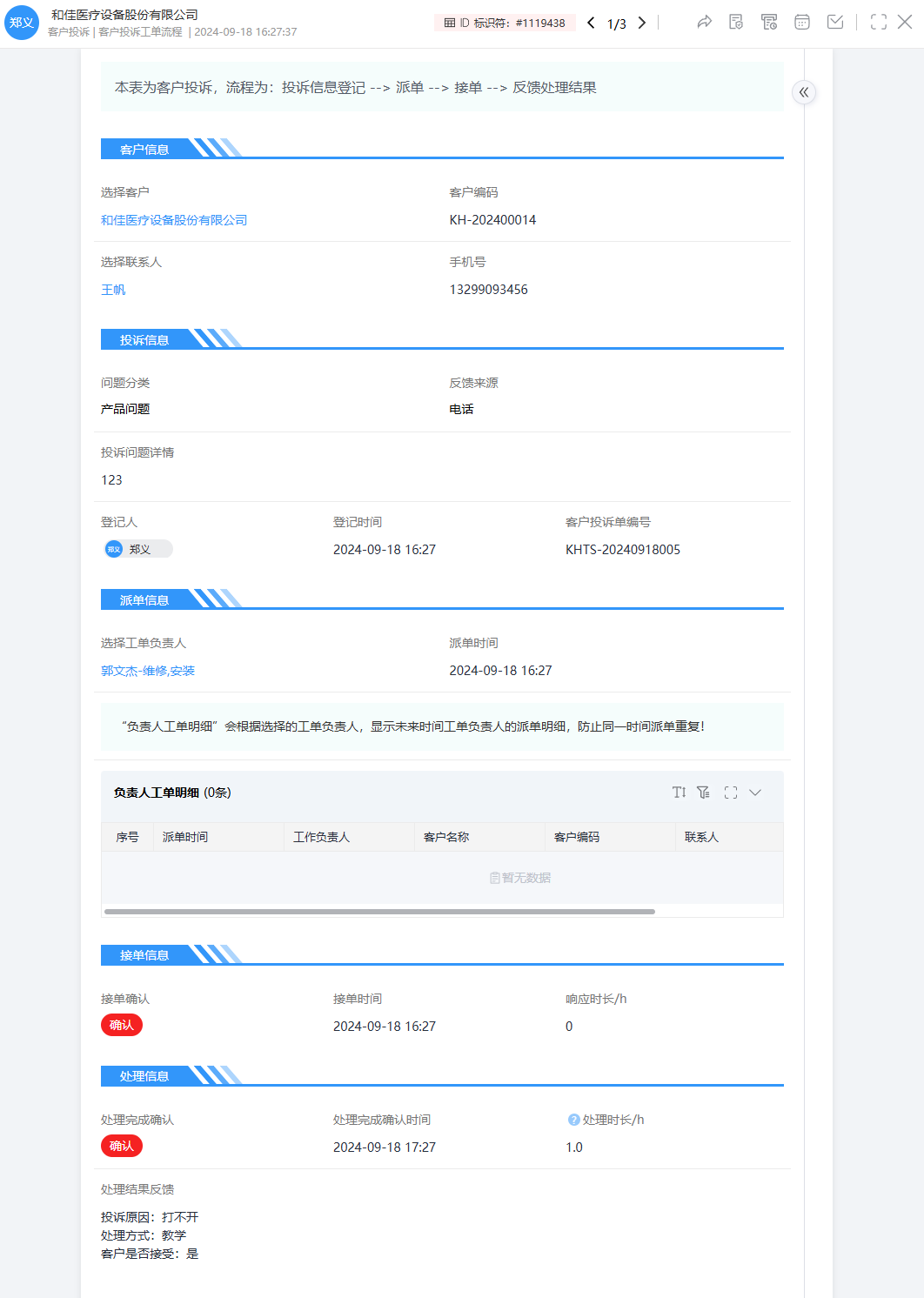Click the table horizontal scrollbar

click(x=379, y=912)
